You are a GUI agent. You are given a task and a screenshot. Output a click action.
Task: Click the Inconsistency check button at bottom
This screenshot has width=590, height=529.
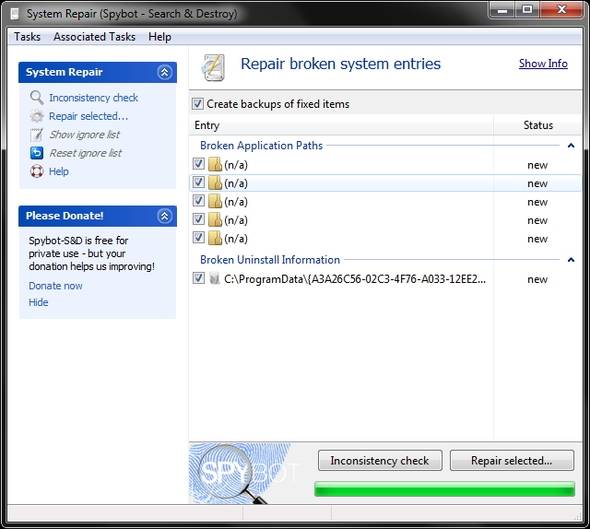[x=380, y=461]
